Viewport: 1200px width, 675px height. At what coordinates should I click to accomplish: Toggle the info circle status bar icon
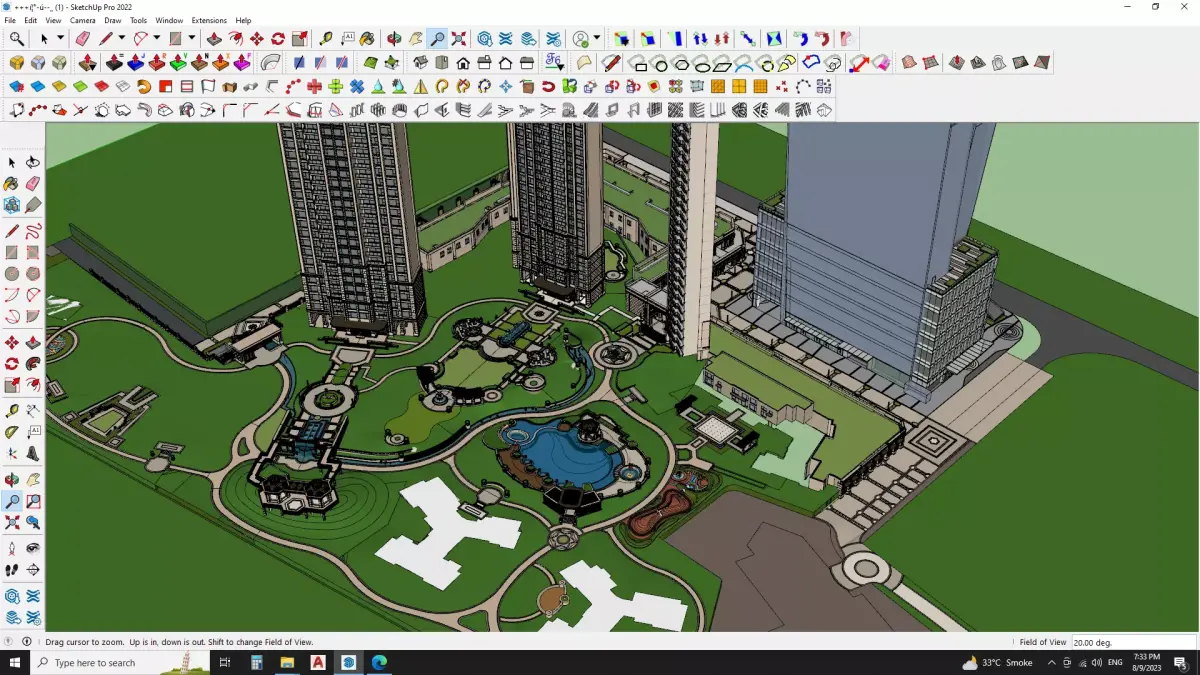pyautogui.click(x=26, y=641)
